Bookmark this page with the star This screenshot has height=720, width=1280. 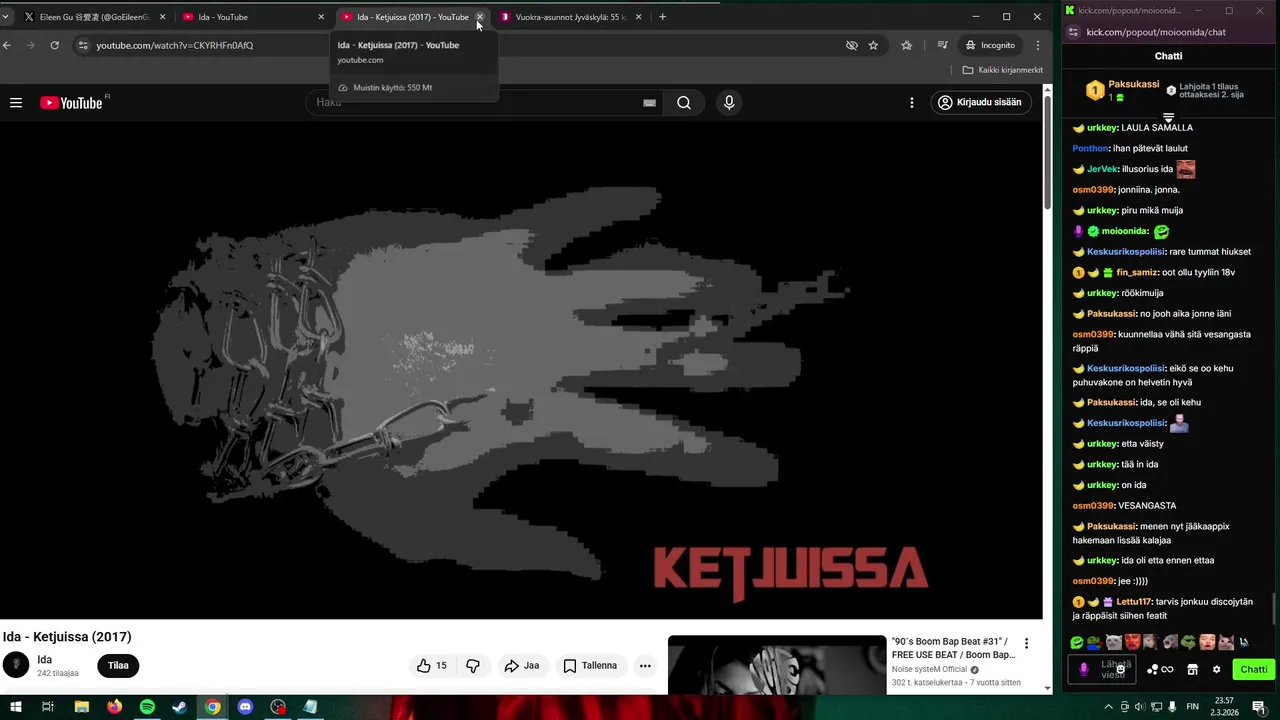(x=873, y=45)
